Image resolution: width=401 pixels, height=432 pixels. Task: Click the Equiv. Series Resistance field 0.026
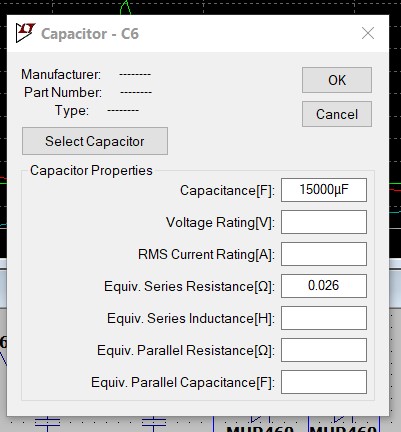coord(324,286)
